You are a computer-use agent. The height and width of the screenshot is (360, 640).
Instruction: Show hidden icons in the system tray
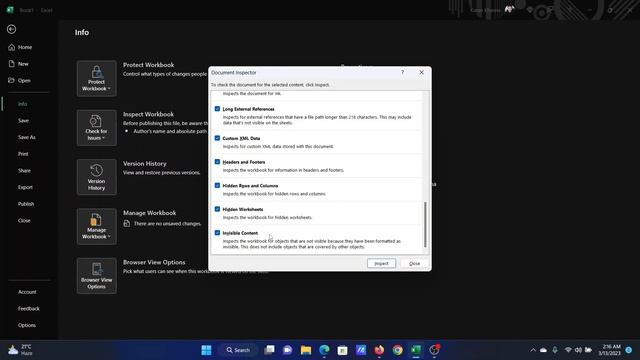tap(533, 350)
